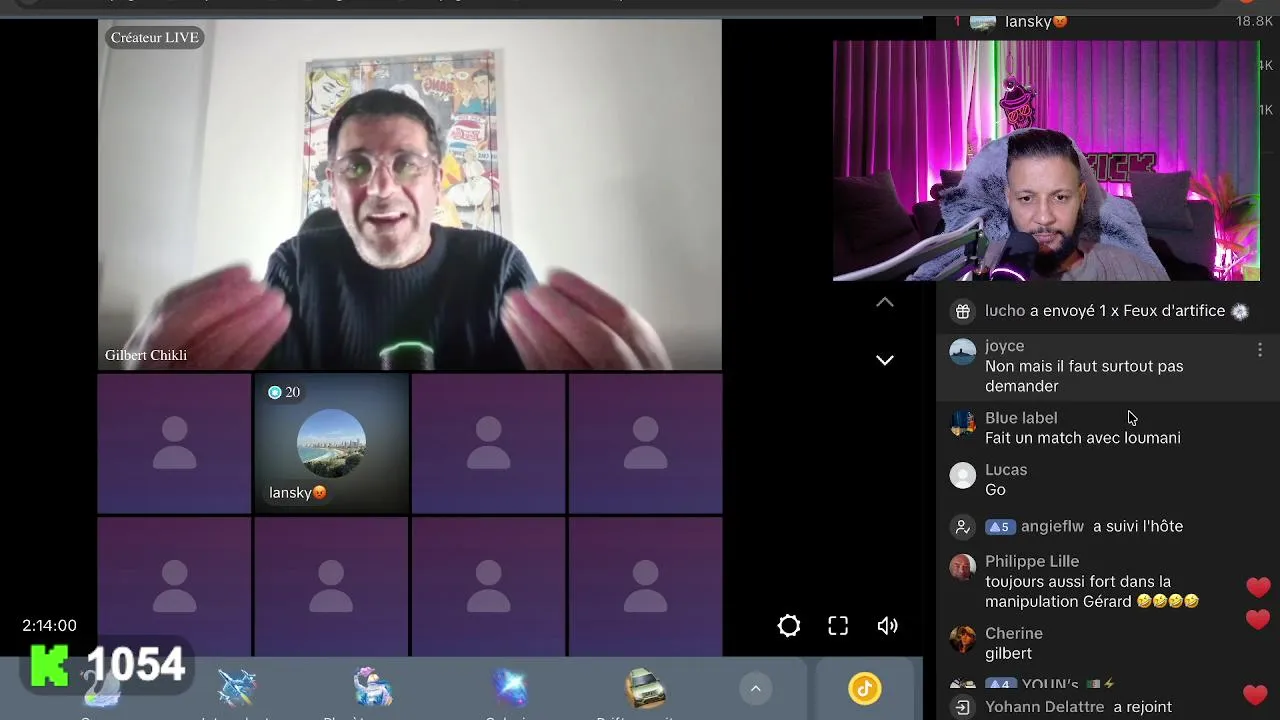Screen dimensions: 1280x720
Task: Expand the gift tray with up arrow
Action: (756, 688)
